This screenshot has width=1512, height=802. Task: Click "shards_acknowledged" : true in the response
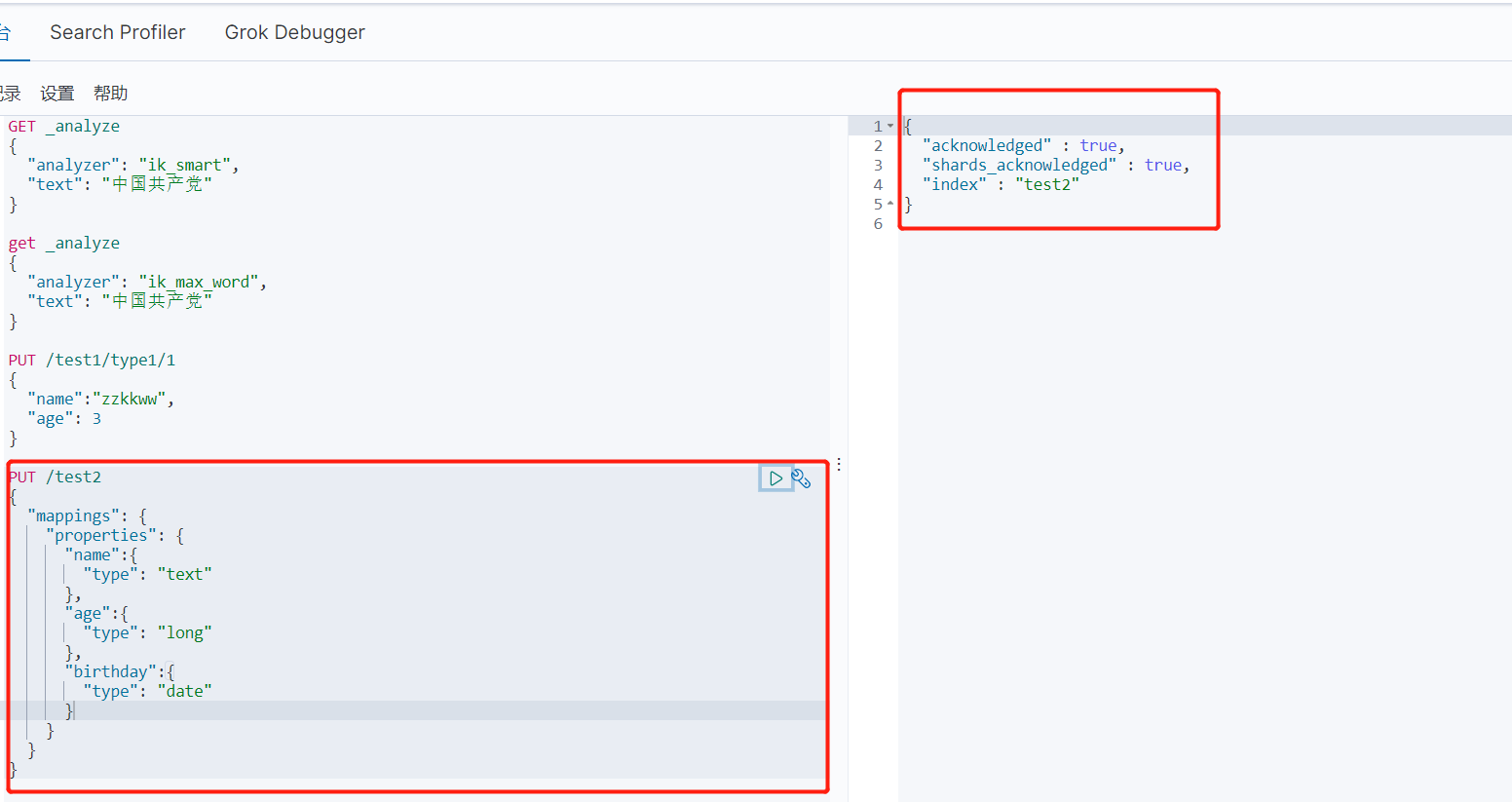(1056, 165)
